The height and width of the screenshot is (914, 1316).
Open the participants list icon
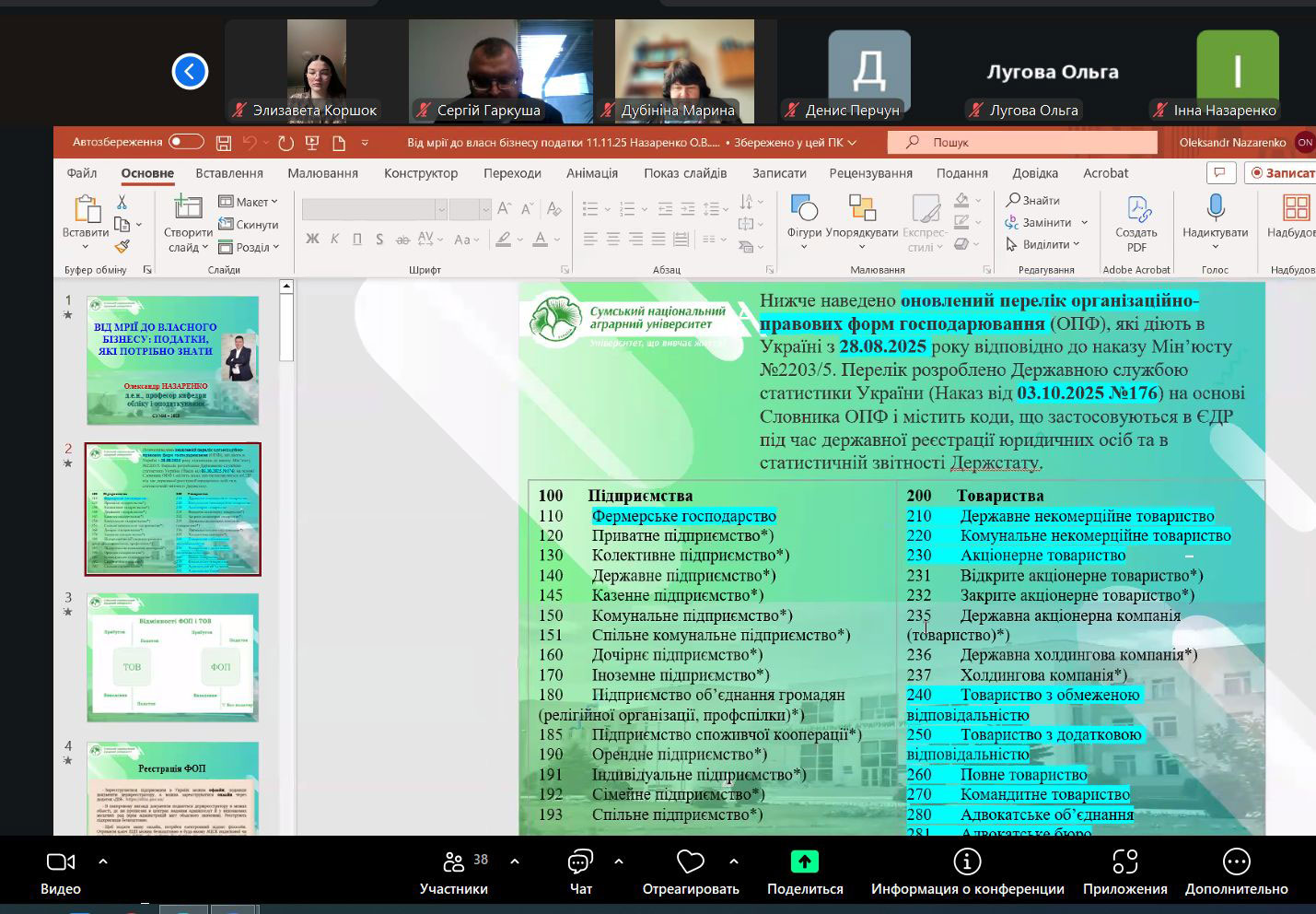(x=454, y=861)
